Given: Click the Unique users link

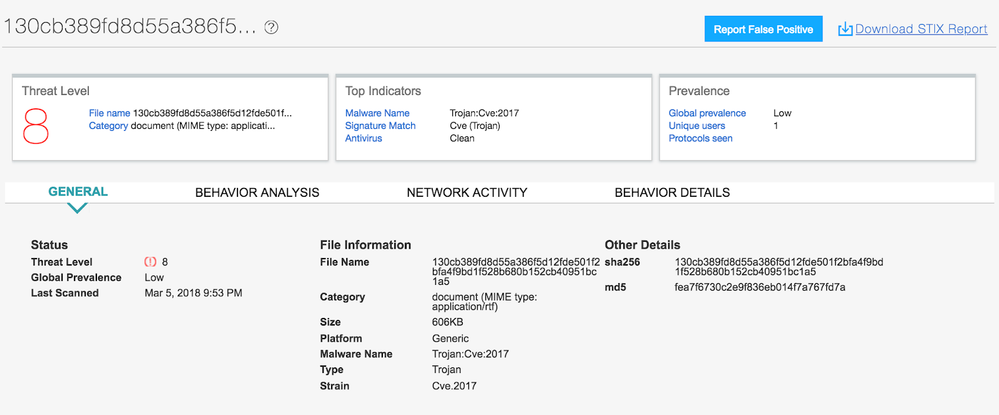Looking at the screenshot, I should 697,126.
